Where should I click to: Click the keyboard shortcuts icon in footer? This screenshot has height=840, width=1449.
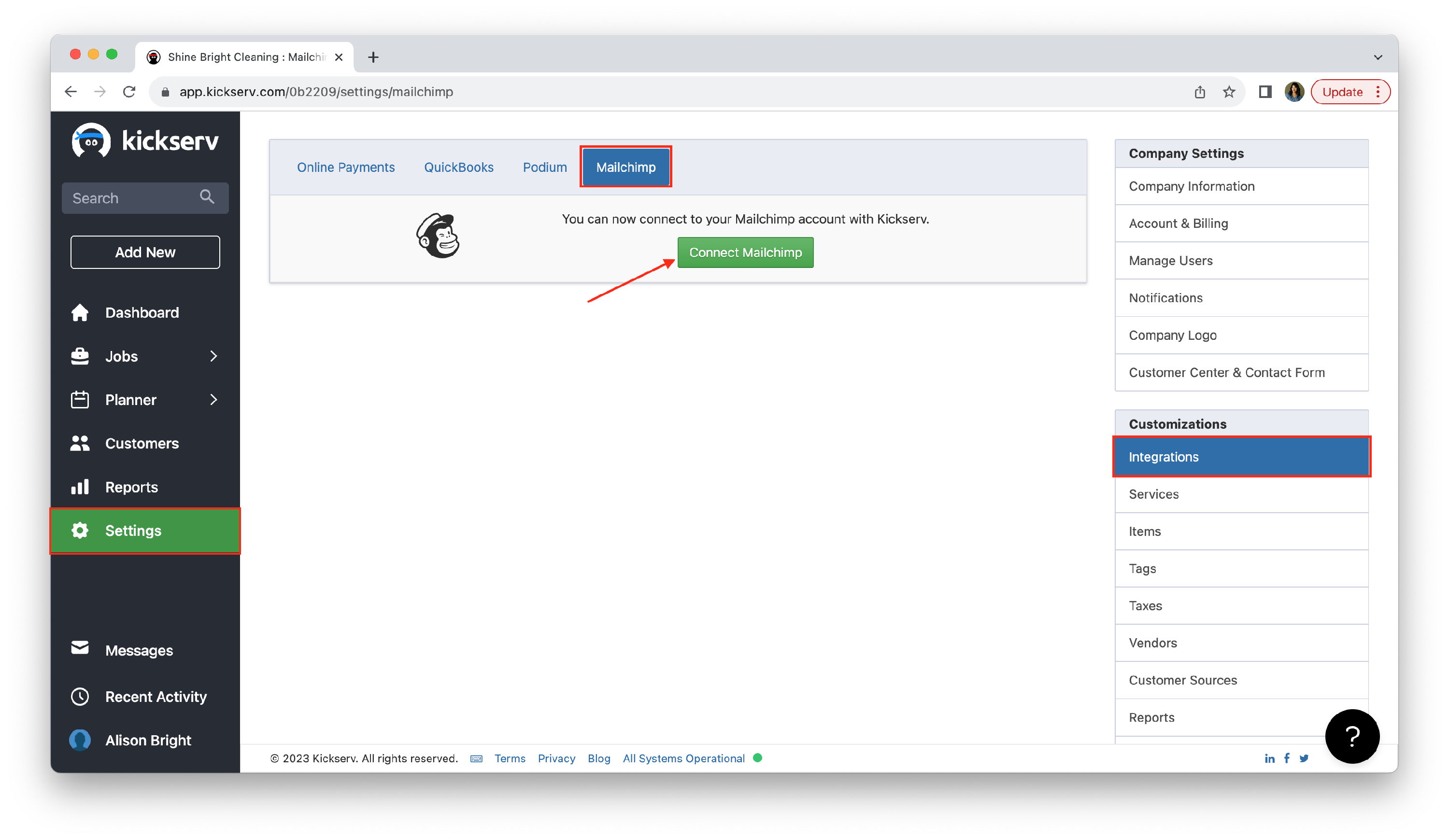click(476, 758)
